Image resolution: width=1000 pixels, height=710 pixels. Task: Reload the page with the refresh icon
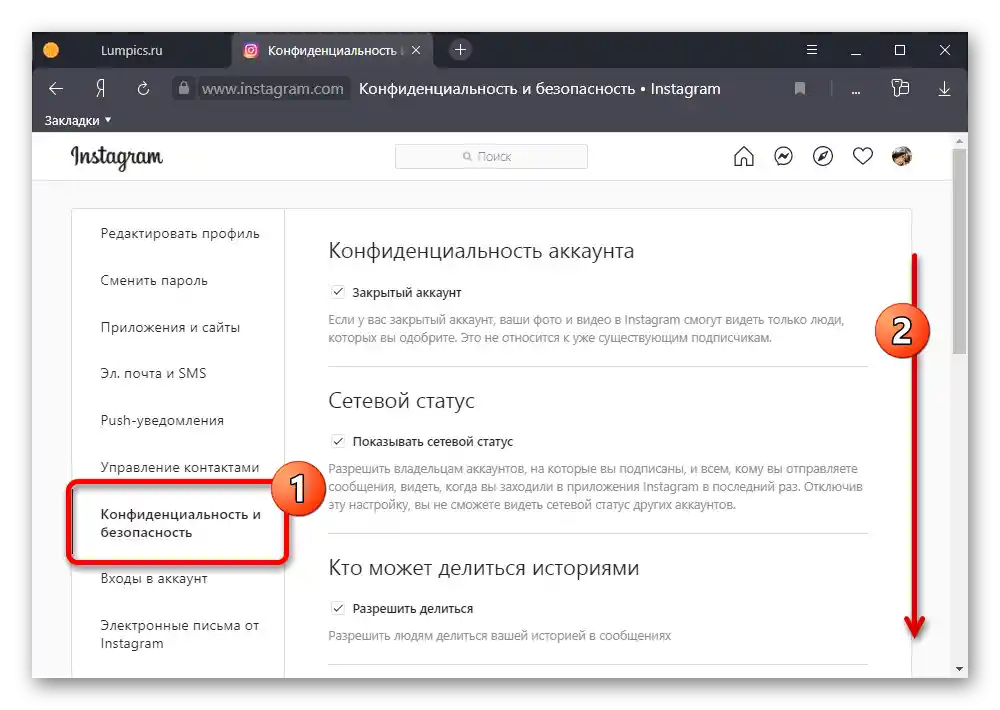(143, 89)
